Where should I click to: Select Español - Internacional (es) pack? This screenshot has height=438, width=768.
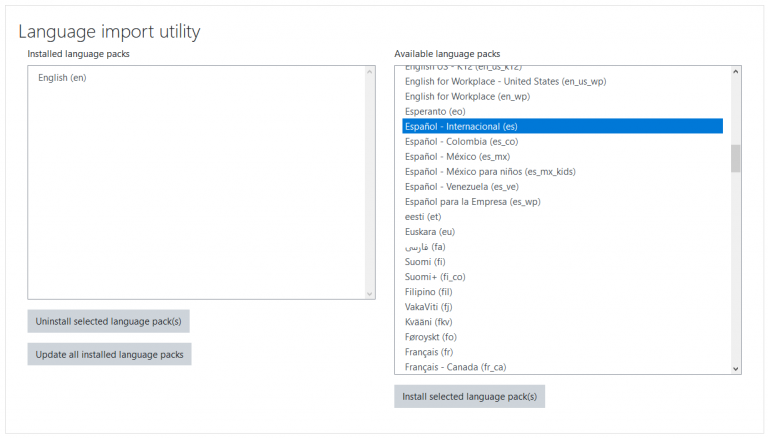(x=461, y=127)
